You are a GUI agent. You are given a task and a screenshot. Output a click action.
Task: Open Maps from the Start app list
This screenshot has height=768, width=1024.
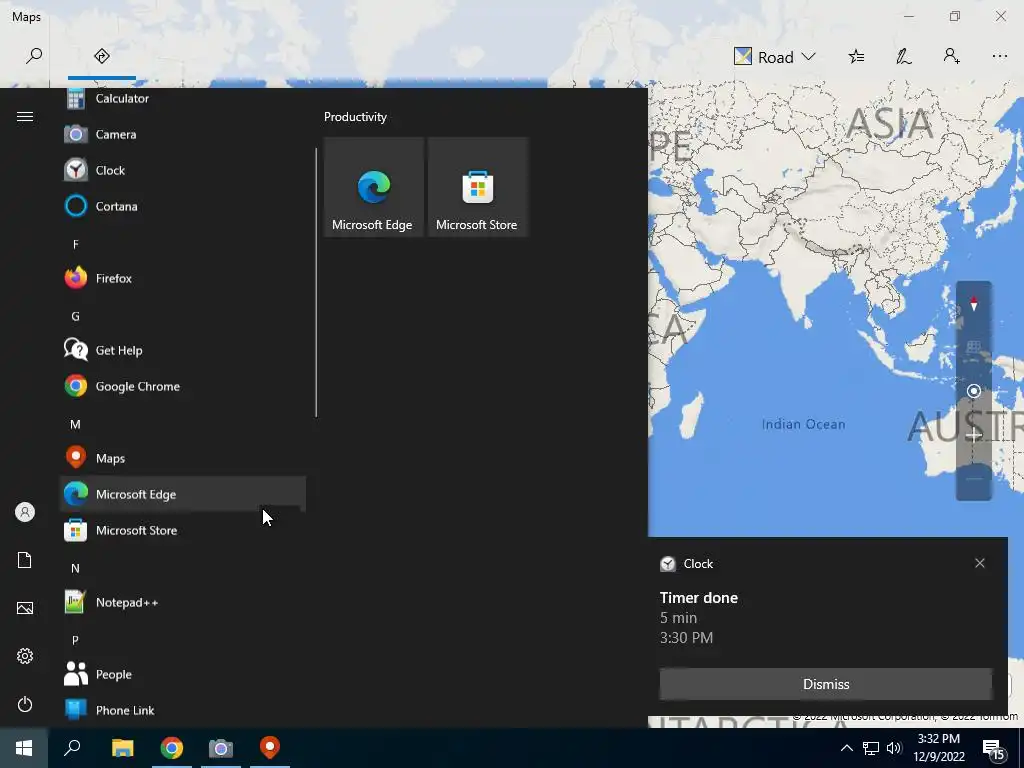pos(183,458)
